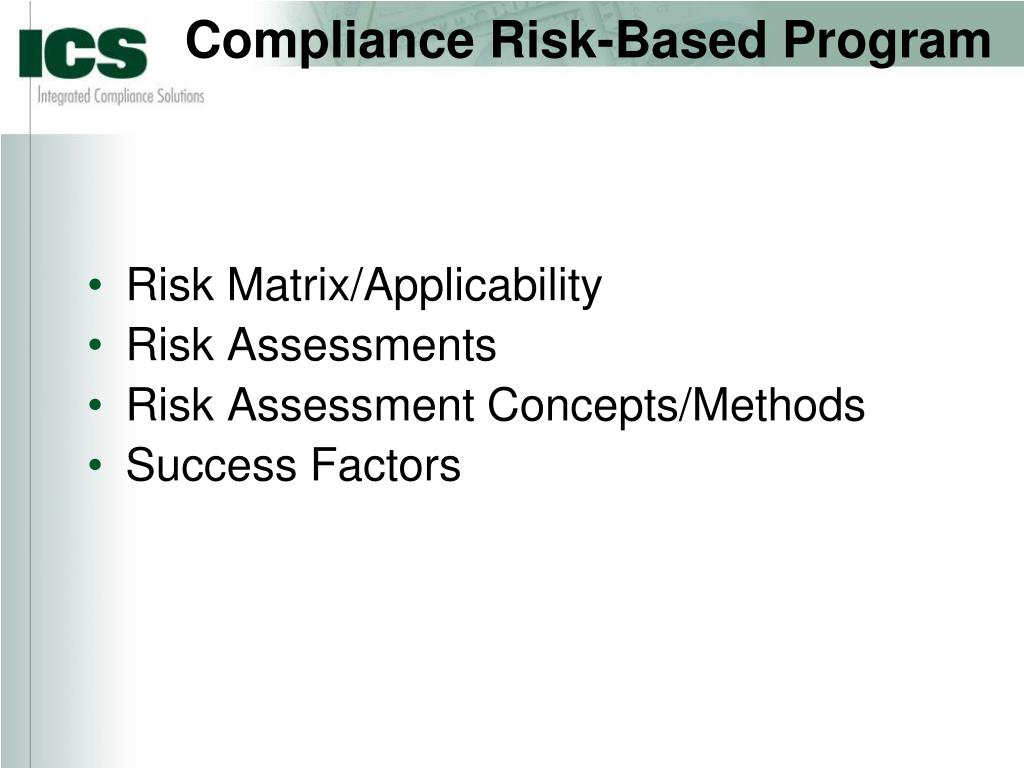
Task: Select the slide title Compliance Risk-Based Program
Action: coord(589,41)
